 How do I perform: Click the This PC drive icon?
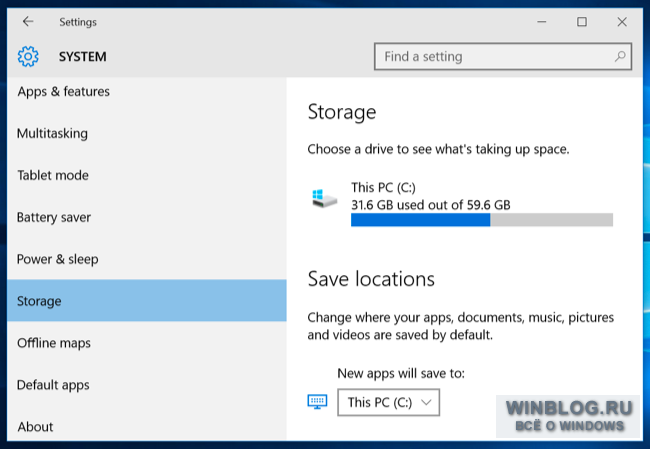click(324, 198)
